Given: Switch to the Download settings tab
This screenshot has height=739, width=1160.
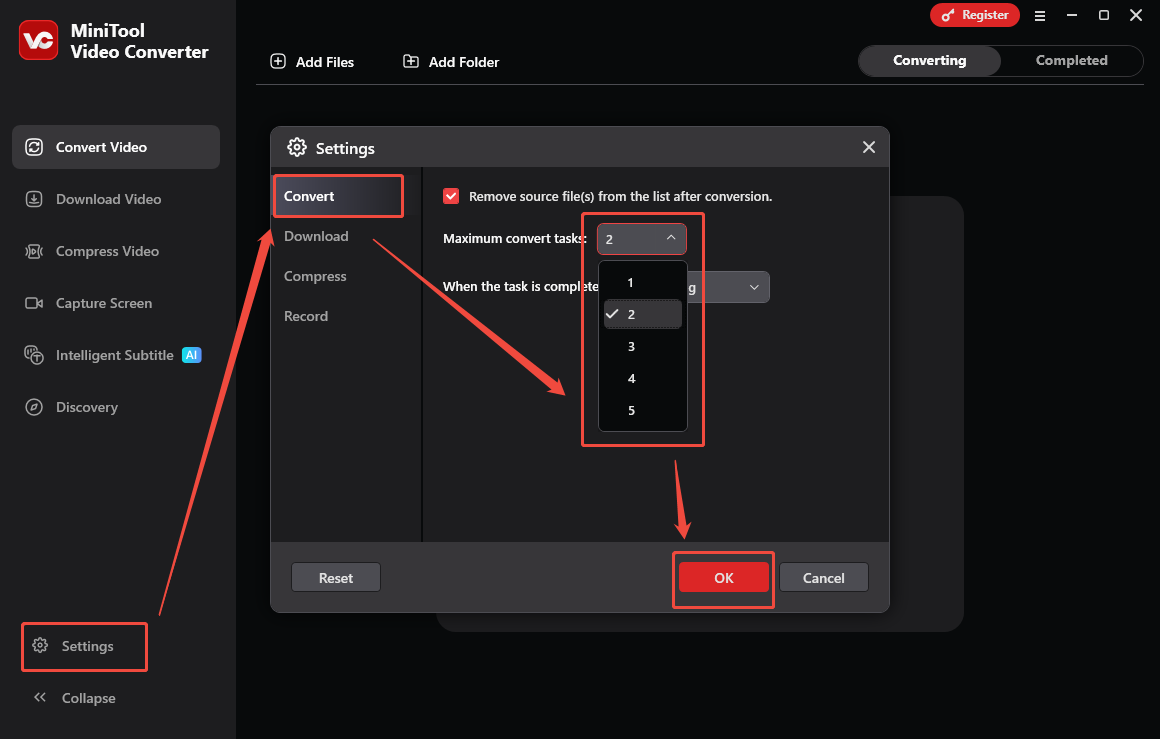Looking at the screenshot, I should tap(316, 236).
